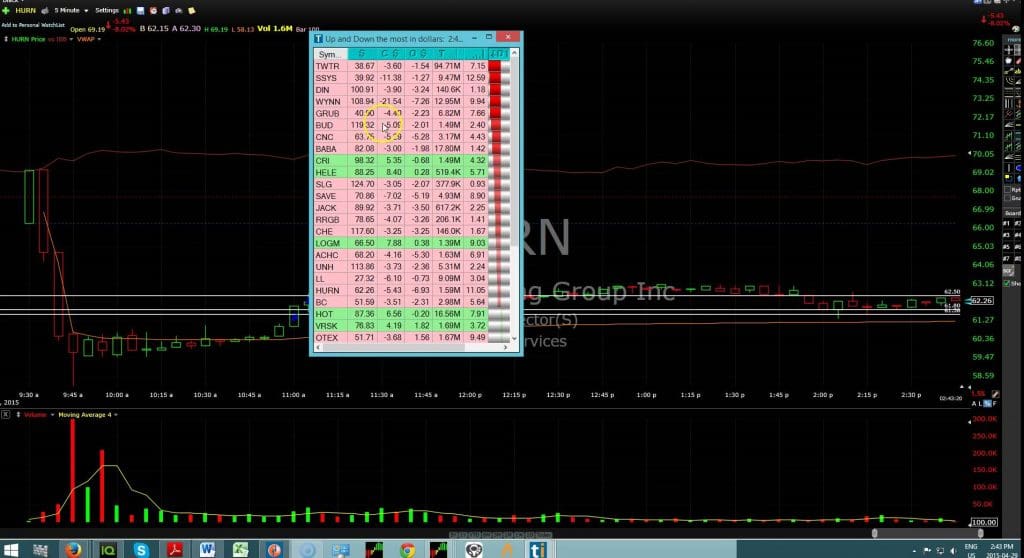
Task: Open the IQ app in taskbar
Action: 107,550
